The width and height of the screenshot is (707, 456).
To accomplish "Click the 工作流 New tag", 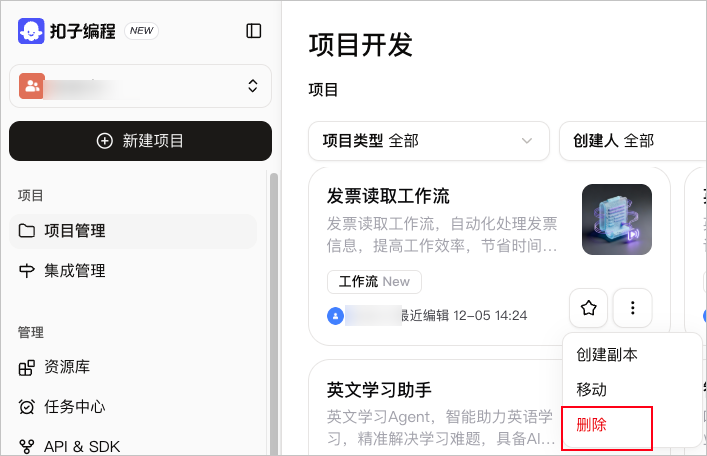I will coord(374,282).
